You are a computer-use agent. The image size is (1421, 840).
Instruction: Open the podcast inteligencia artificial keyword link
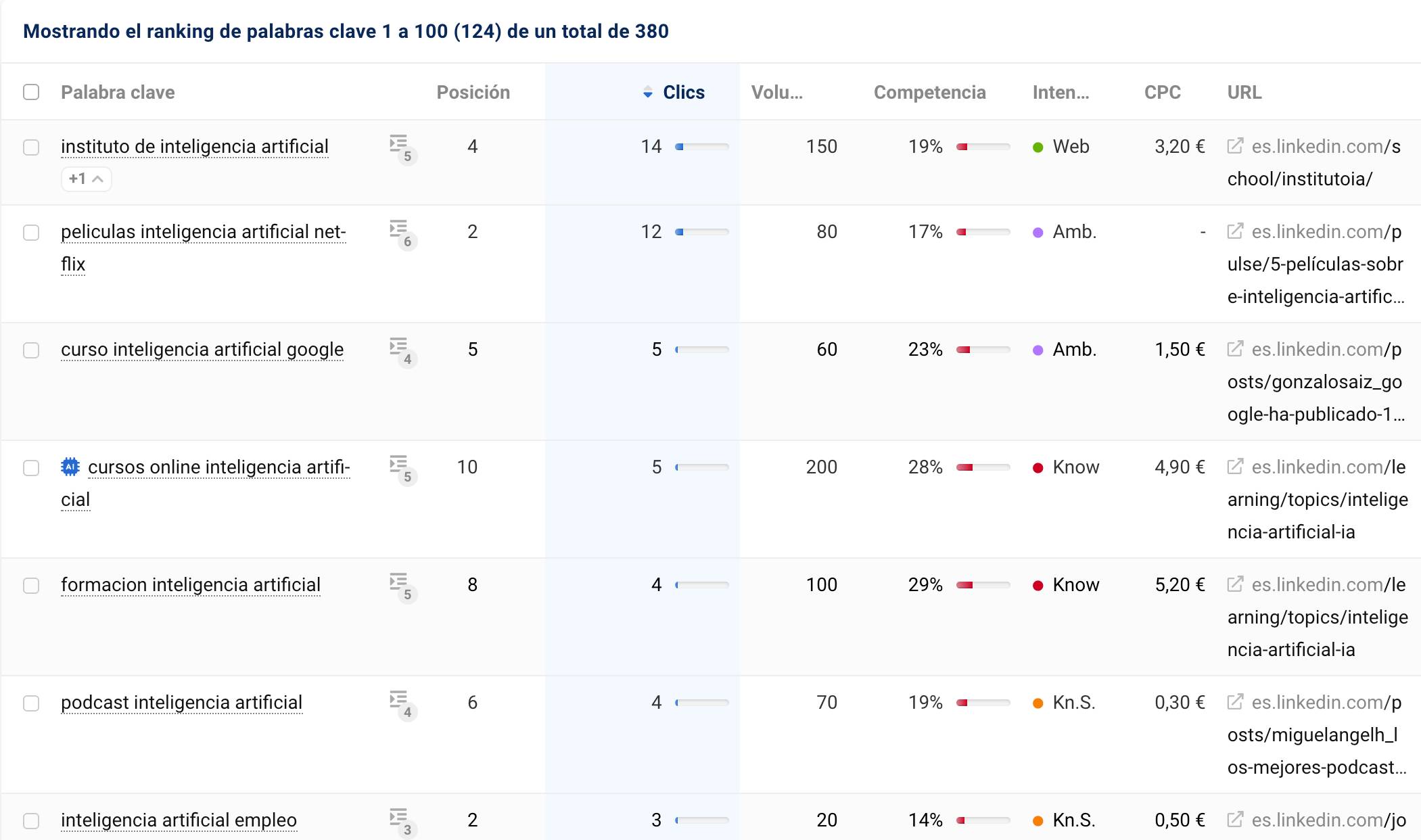click(181, 703)
